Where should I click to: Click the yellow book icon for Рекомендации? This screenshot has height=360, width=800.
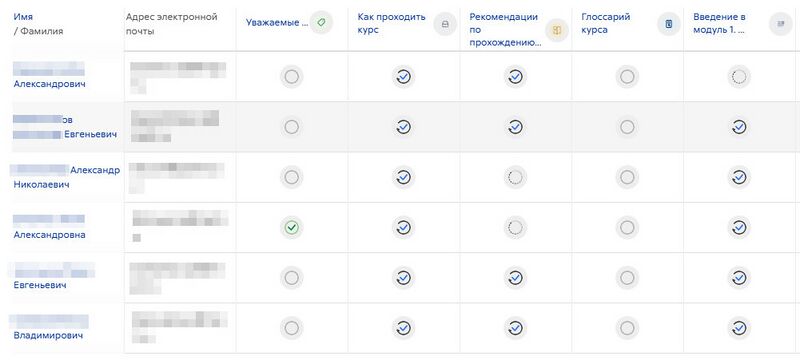557,31
